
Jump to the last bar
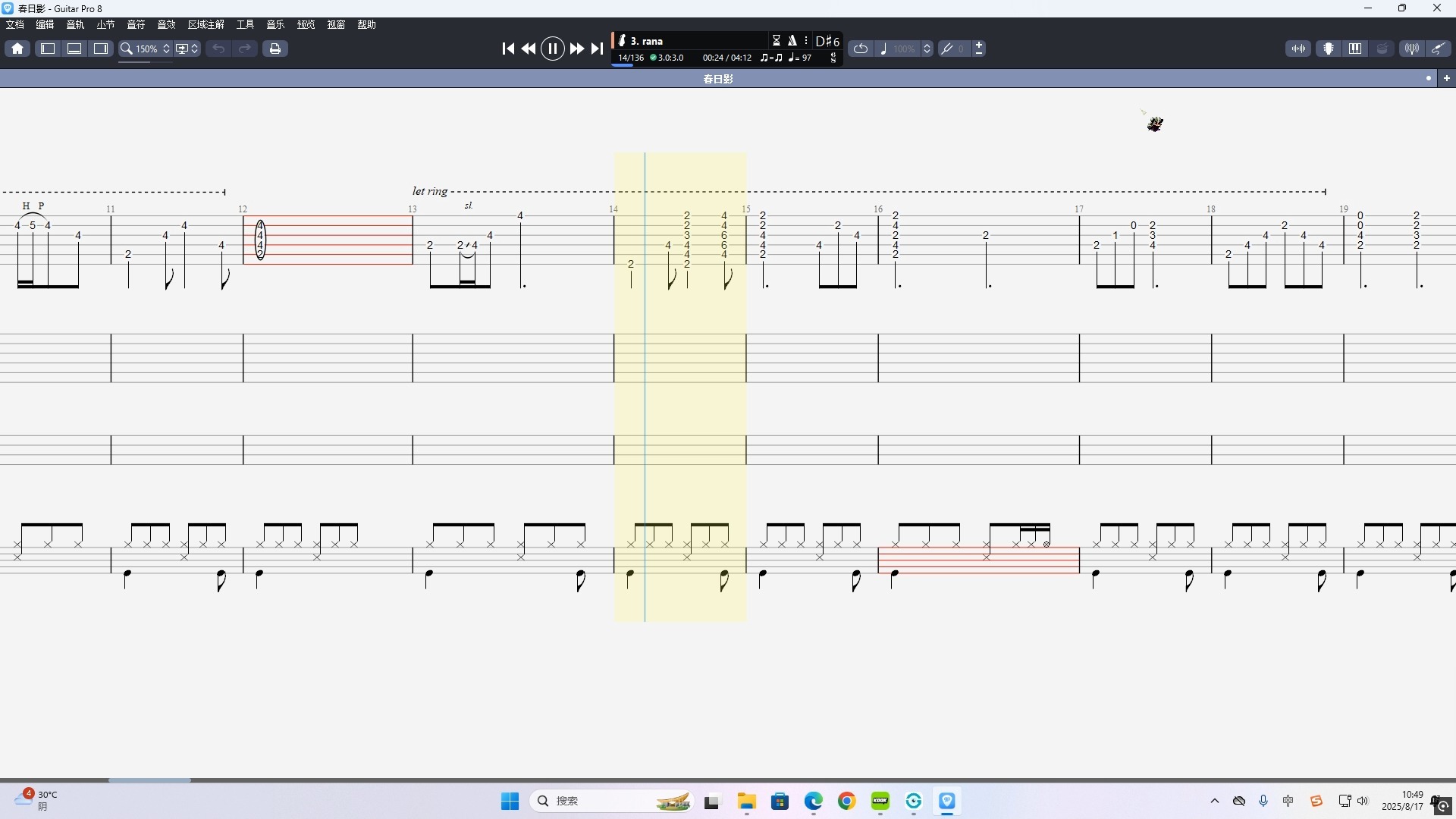[598, 49]
